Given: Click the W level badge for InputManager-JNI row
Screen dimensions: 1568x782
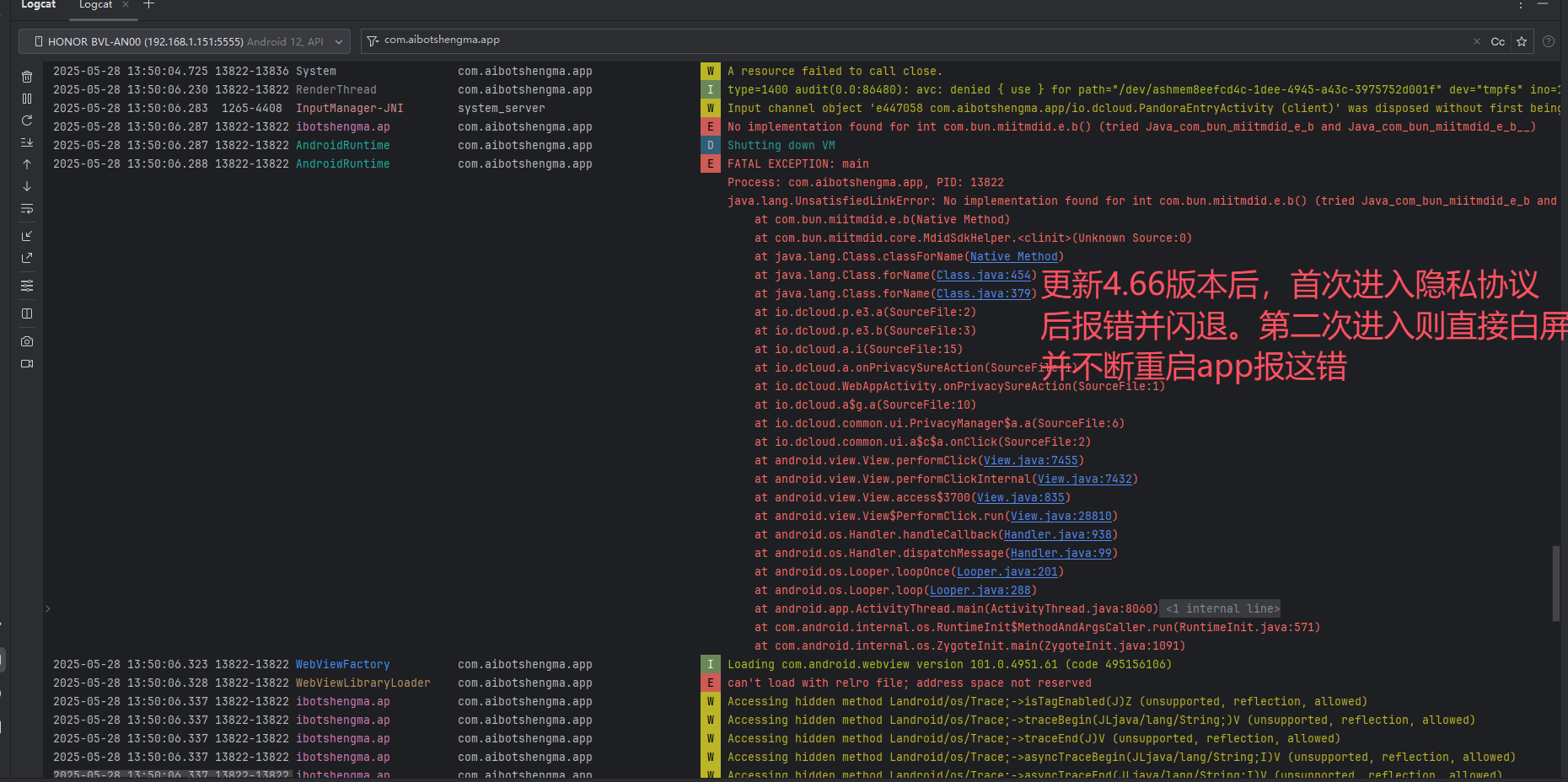Looking at the screenshot, I should (710, 108).
